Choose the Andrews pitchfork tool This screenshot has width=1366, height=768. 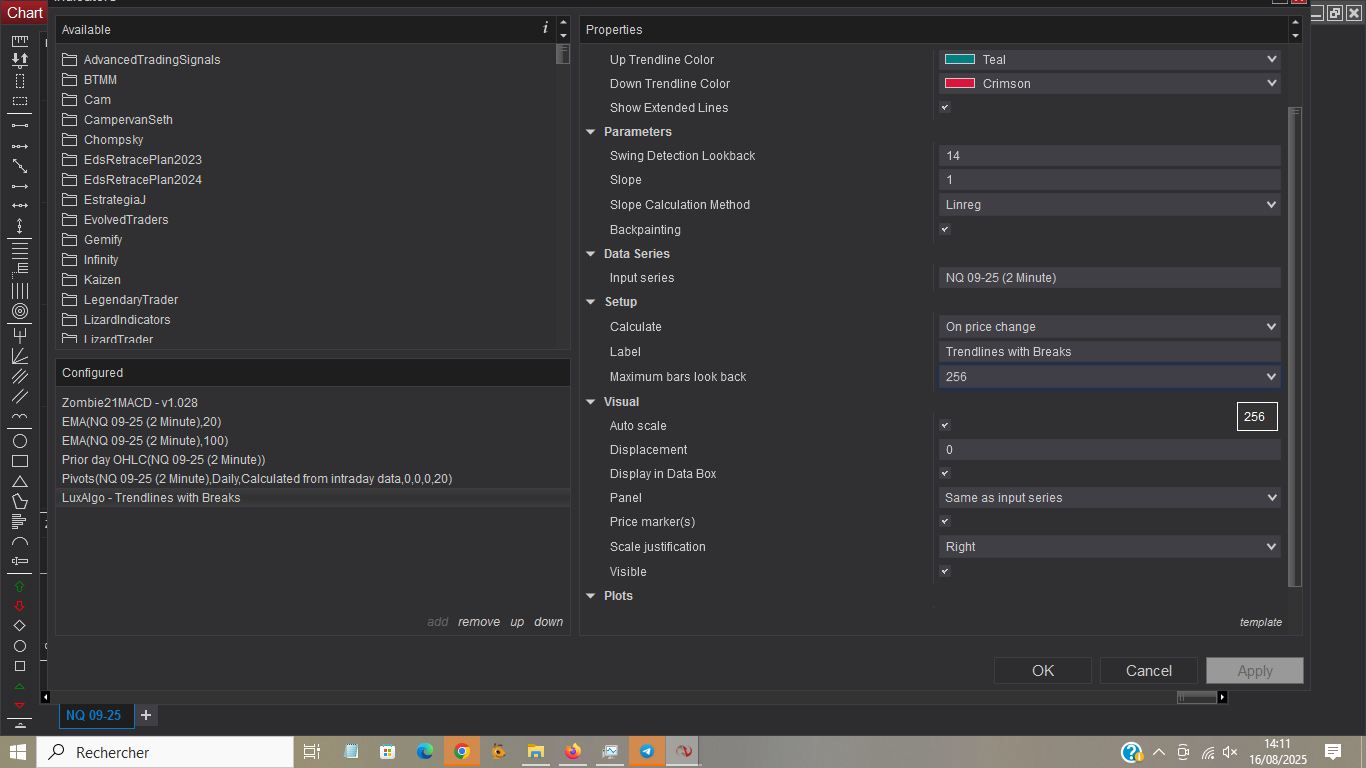[19, 334]
